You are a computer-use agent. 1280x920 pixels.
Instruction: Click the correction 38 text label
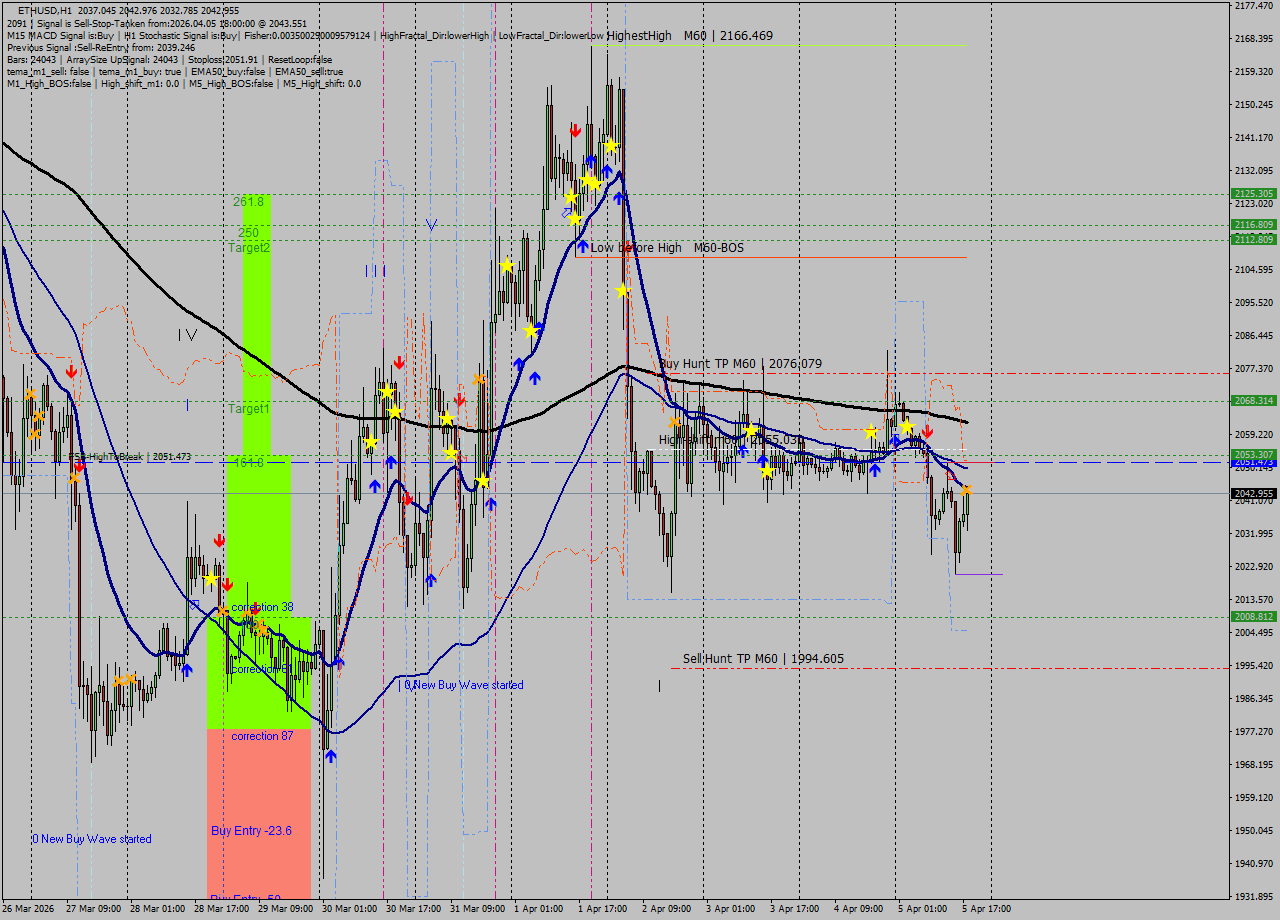point(263,607)
